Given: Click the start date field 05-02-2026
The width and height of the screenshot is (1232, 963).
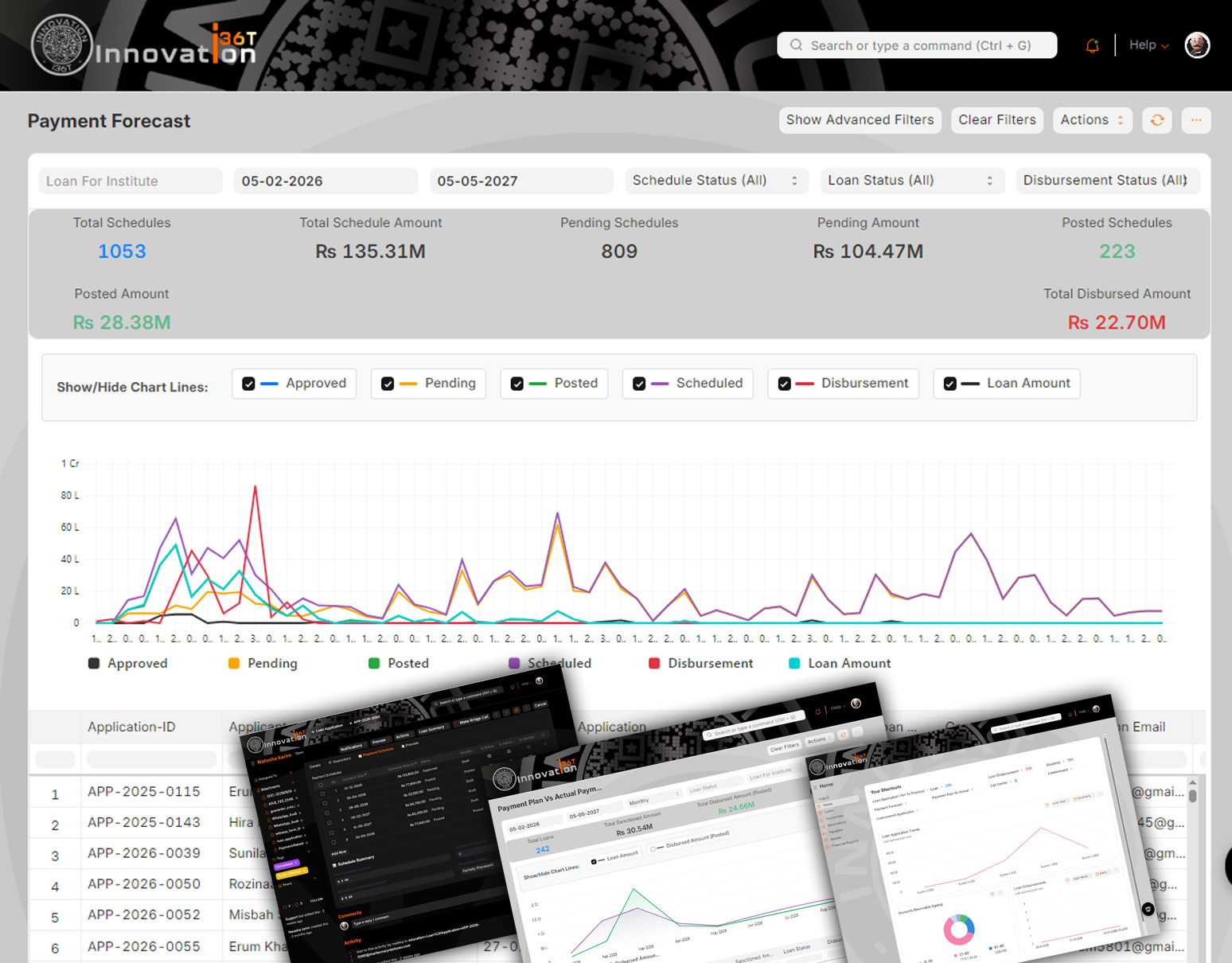Looking at the screenshot, I should [x=326, y=181].
